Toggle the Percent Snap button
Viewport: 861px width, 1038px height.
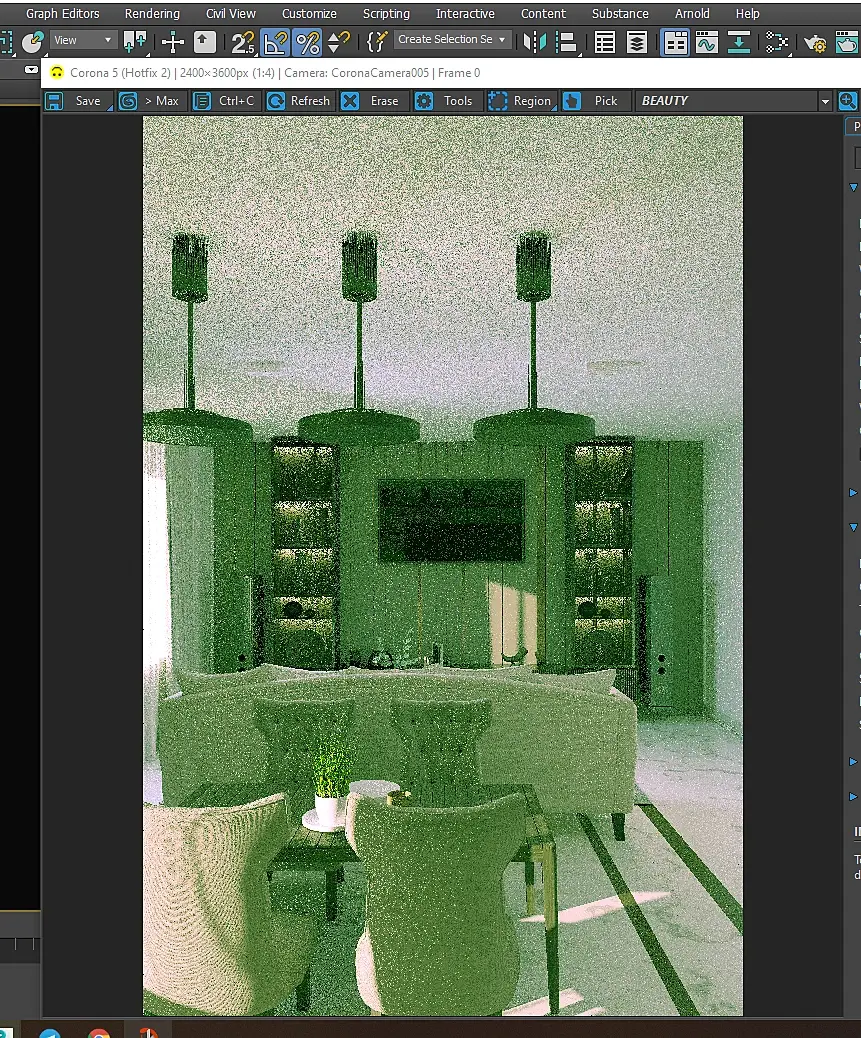click(x=308, y=42)
